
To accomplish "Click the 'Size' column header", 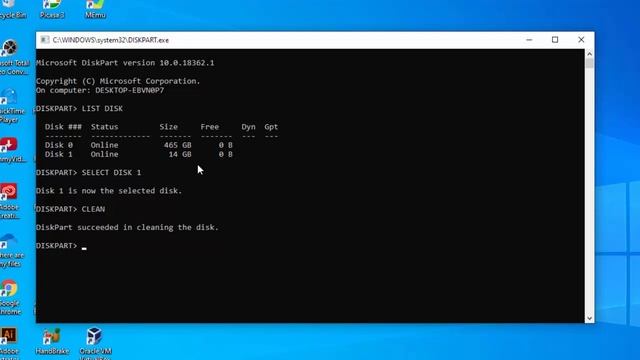I will (169, 127).
